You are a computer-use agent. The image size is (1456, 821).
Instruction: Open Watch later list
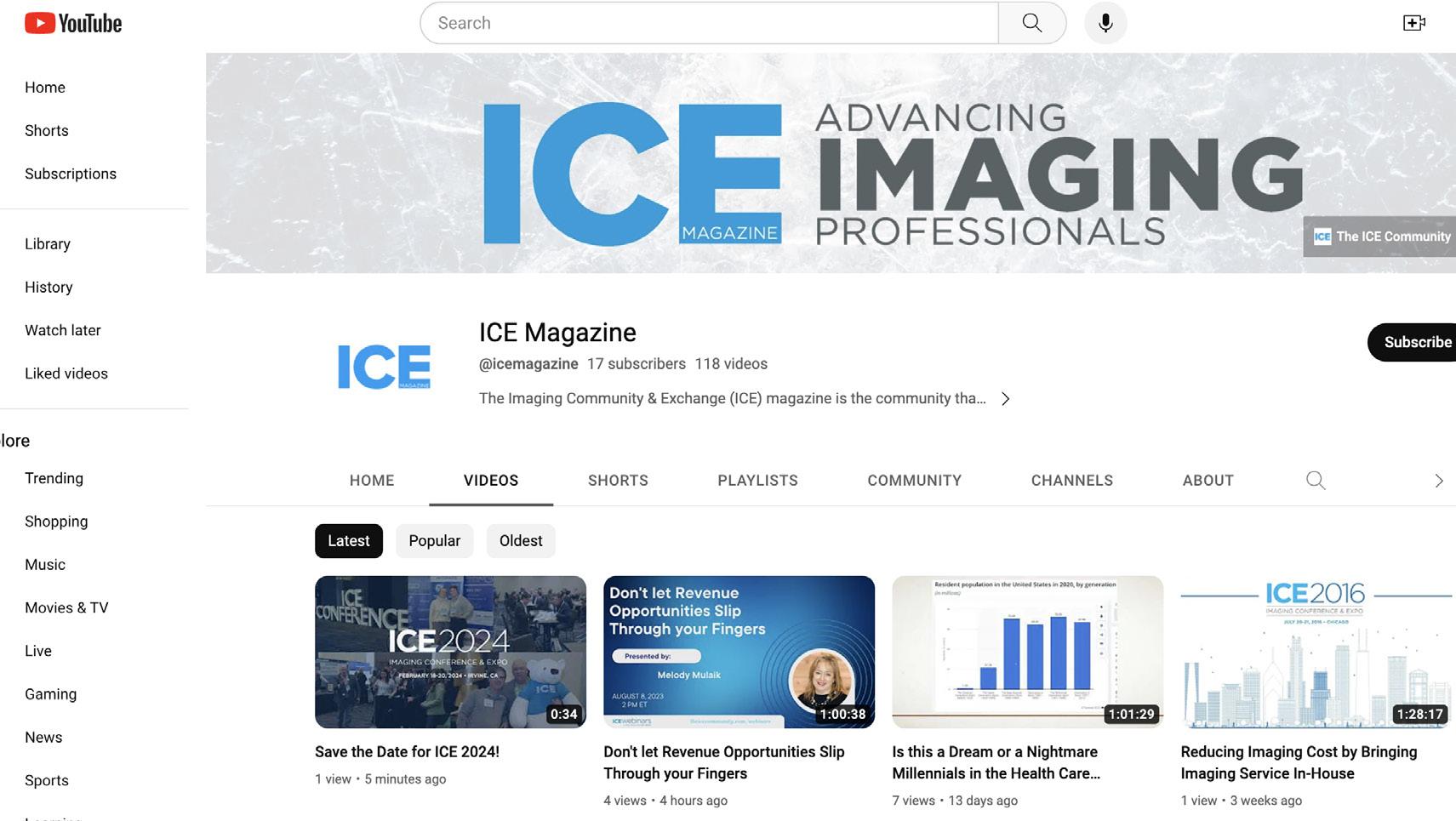click(x=63, y=330)
